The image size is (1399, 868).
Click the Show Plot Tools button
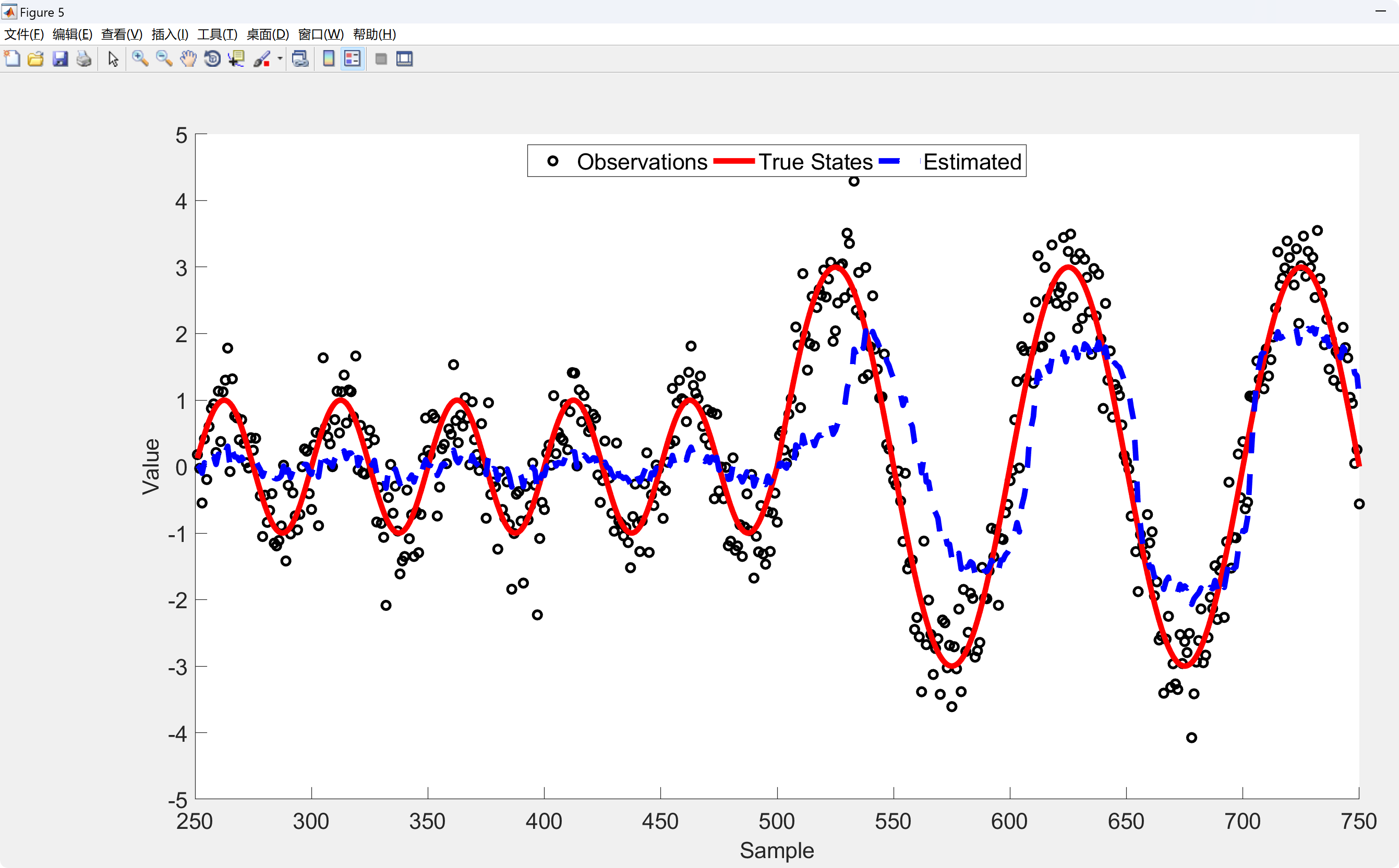[x=405, y=58]
